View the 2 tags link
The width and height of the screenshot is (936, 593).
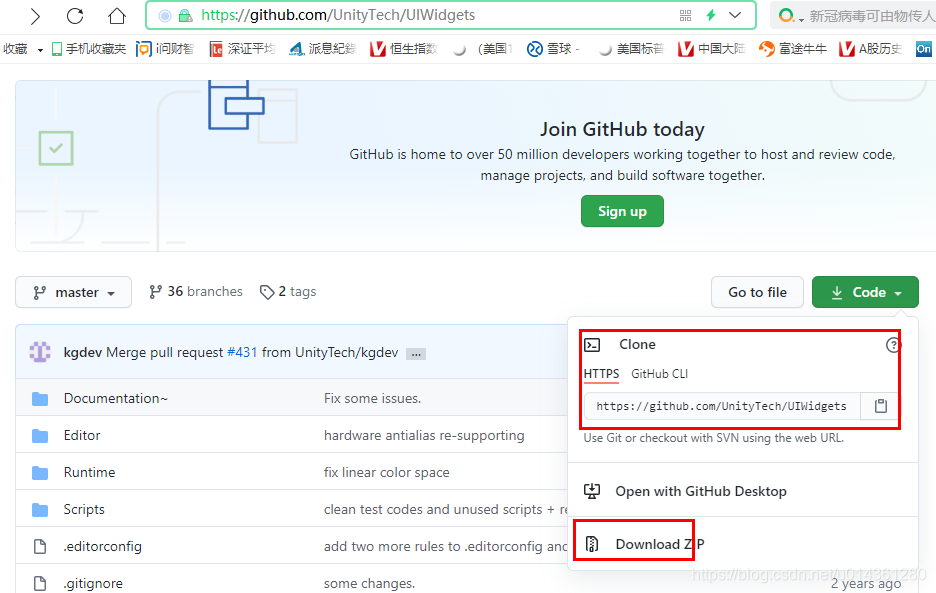pyautogui.click(x=288, y=291)
